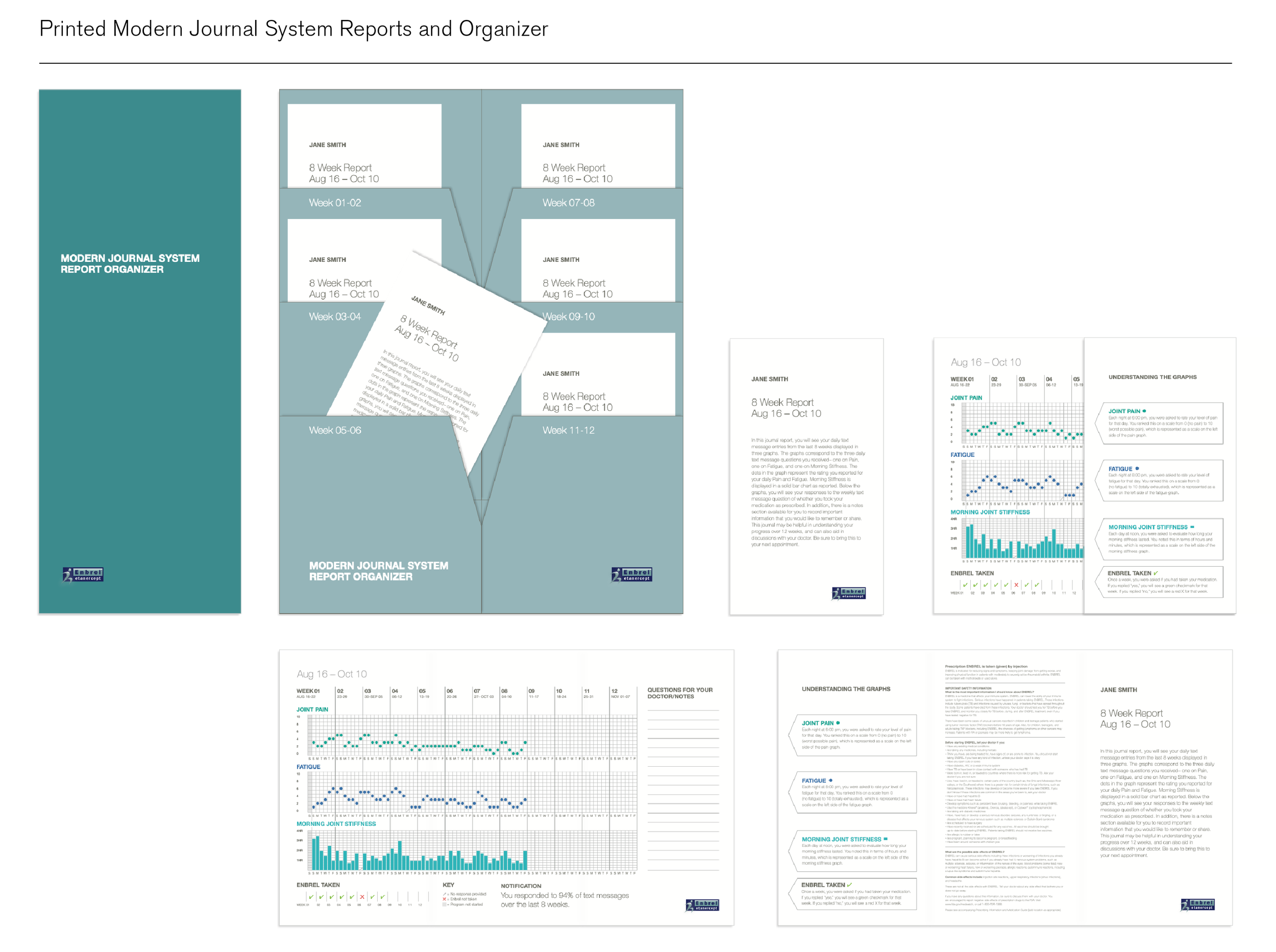The image size is (1276, 952).
Task: Click the 'NOTIFICATION' heading on the wide chart page
Action: 520,886
